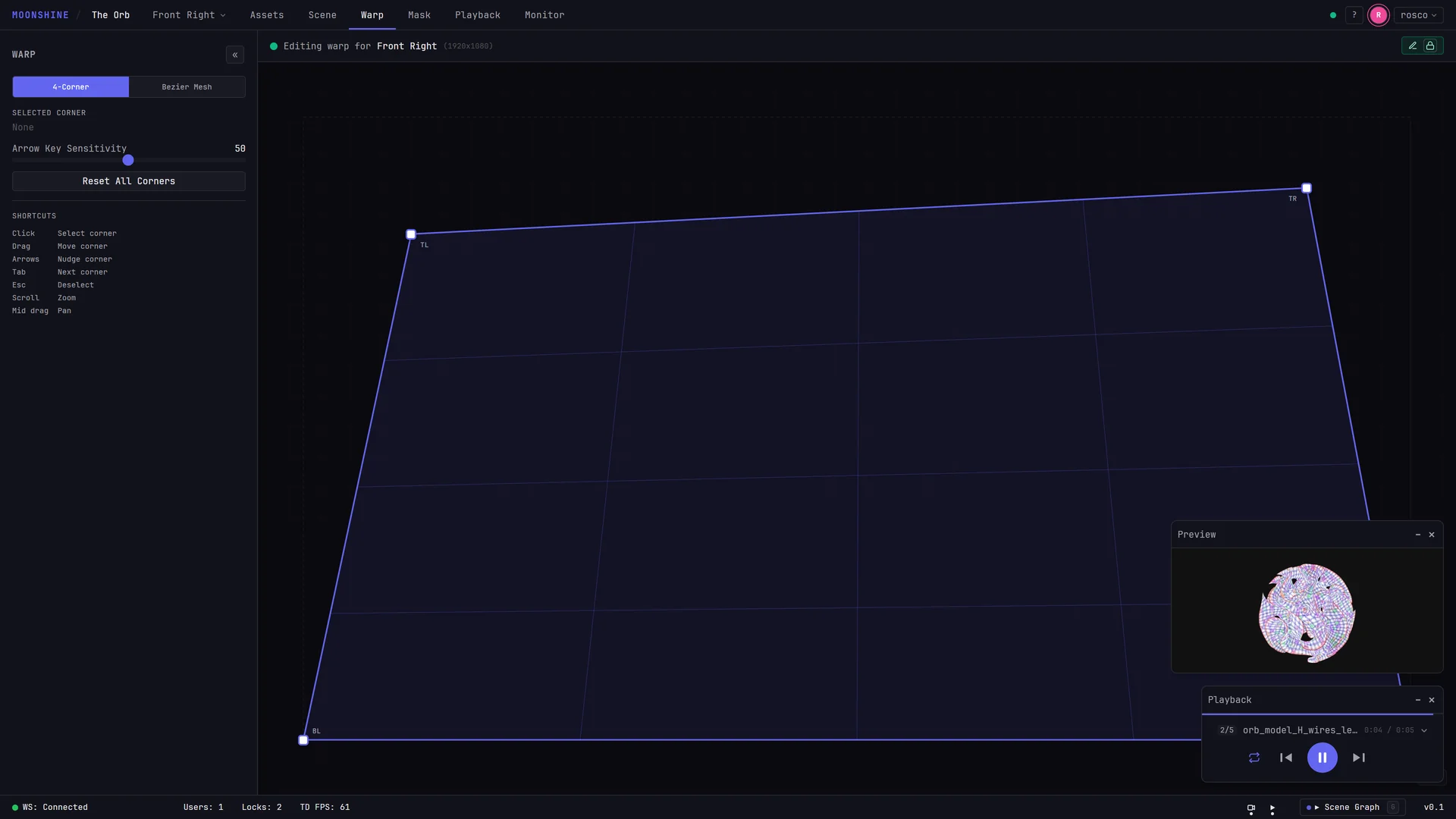Expand the playback clip list dropdown
The image size is (1456, 819).
point(1424,730)
